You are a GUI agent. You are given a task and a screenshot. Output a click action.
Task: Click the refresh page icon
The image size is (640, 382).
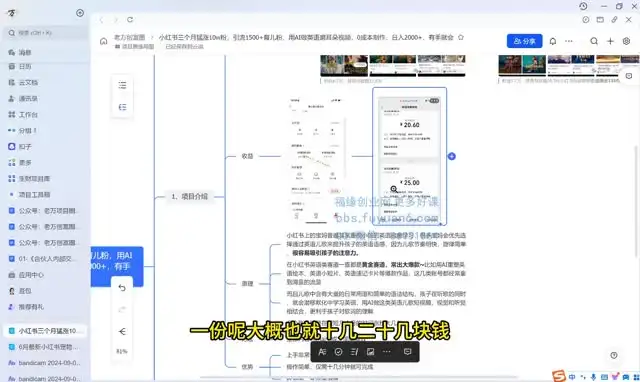click(x=130, y=20)
